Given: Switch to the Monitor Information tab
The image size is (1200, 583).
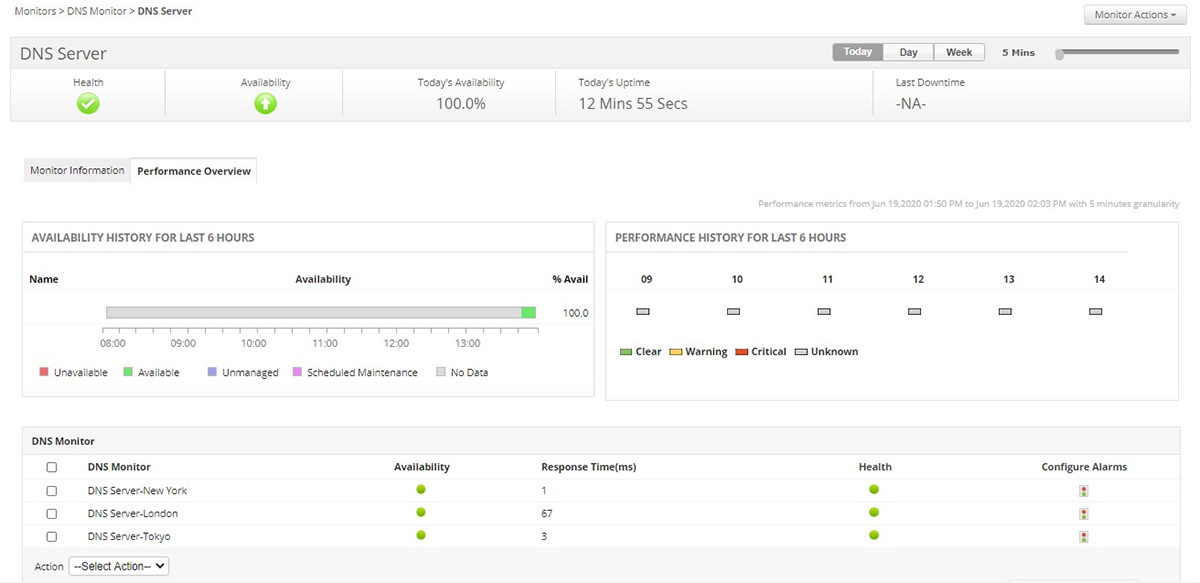Looking at the screenshot, I should click(77, 170).
